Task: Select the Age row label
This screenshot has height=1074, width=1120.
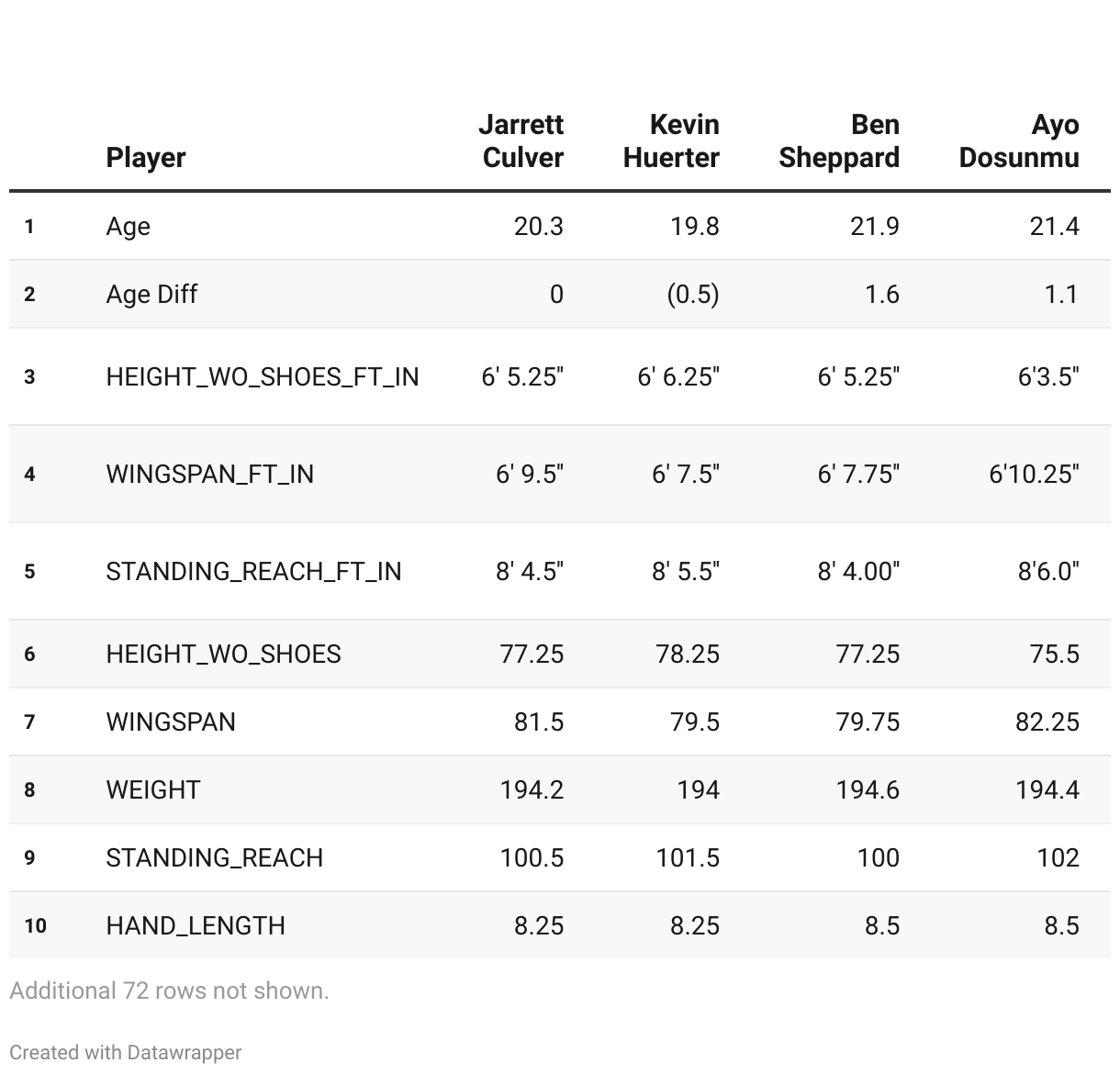Action: [129, 226]
